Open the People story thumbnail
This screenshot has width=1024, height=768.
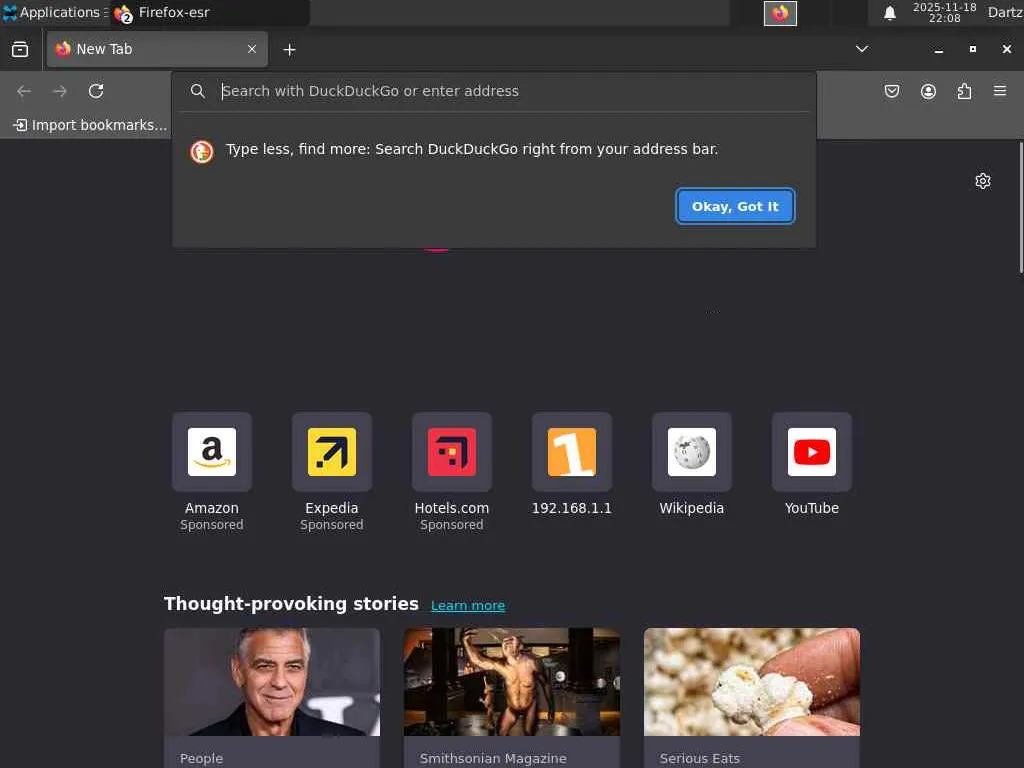pos(272,682)
